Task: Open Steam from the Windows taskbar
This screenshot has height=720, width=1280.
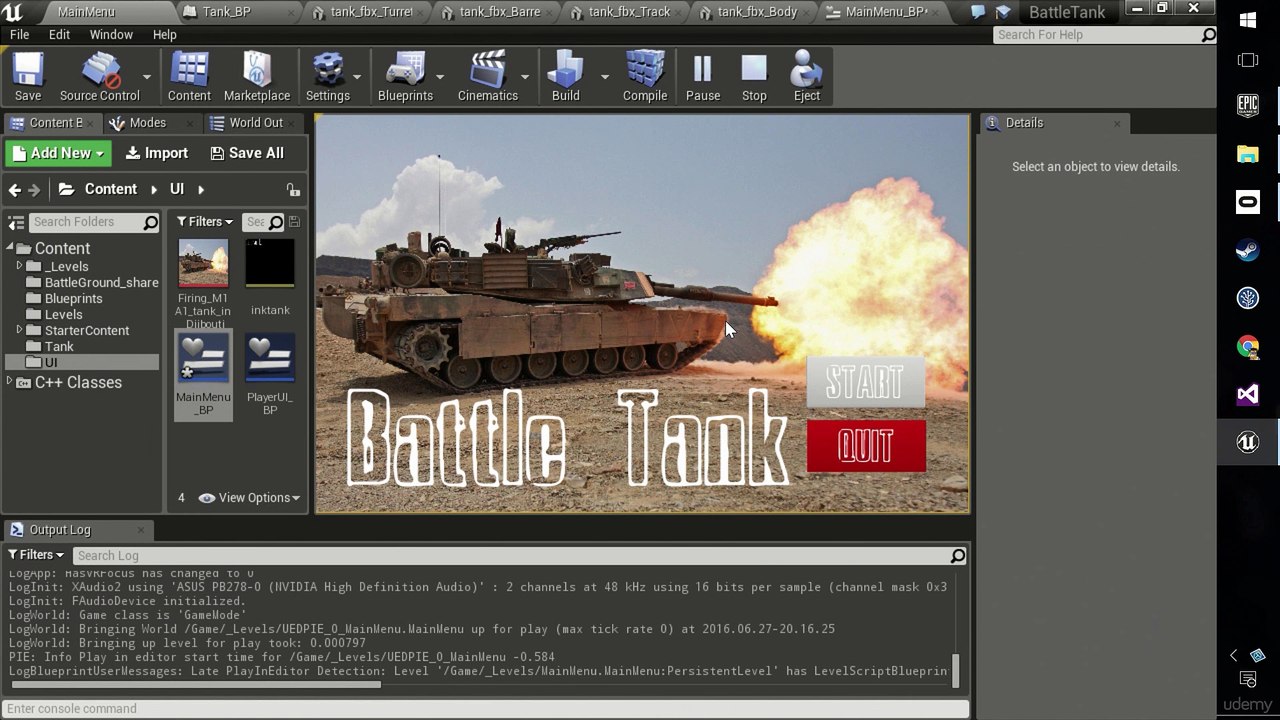Action: click(x=1248, y=250)
